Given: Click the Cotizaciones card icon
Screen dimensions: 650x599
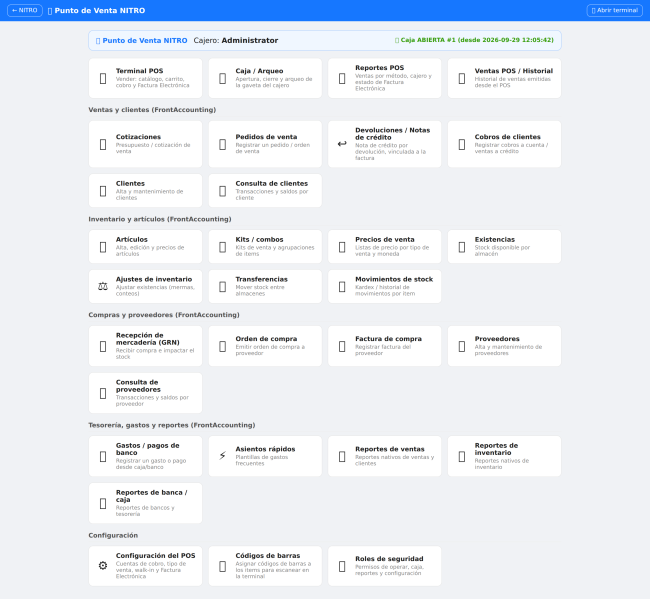Looking at the screenshot, I should tap(103, 144).
